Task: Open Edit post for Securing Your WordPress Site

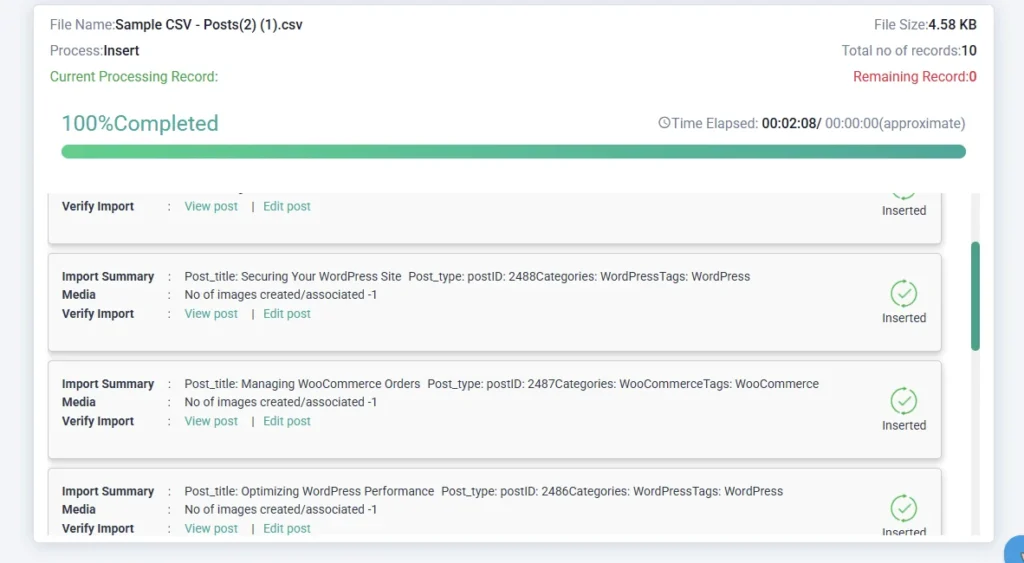Action: (x=287, y=314)
